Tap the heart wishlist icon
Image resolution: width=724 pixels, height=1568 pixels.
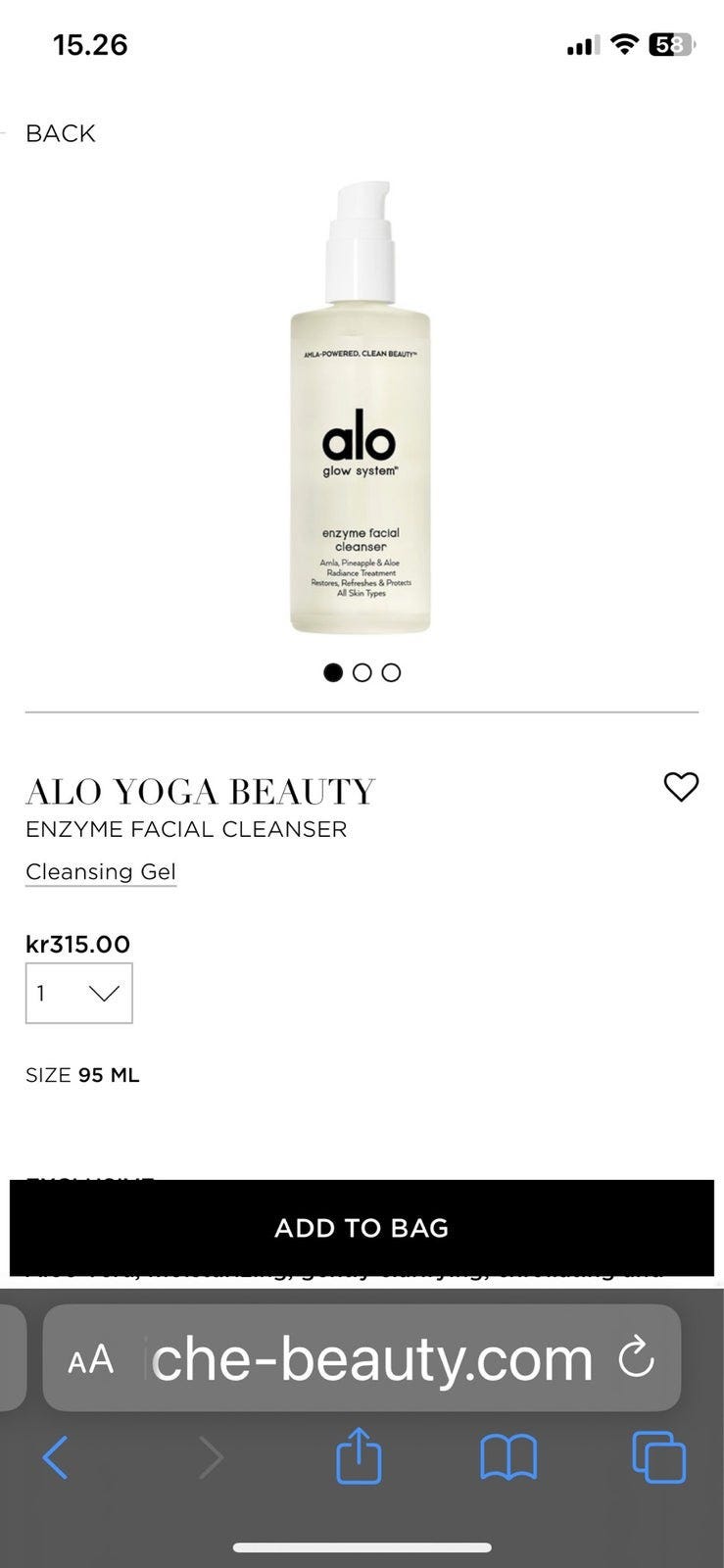coord(681,787)
